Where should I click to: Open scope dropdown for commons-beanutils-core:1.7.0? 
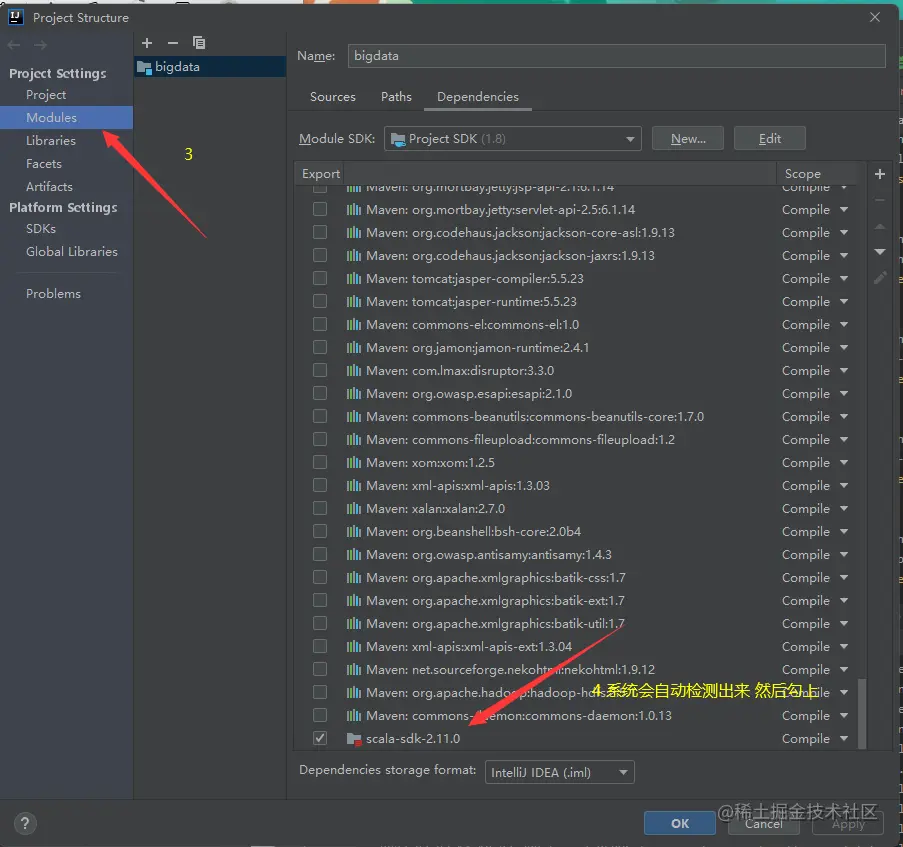tap(844, 417)
